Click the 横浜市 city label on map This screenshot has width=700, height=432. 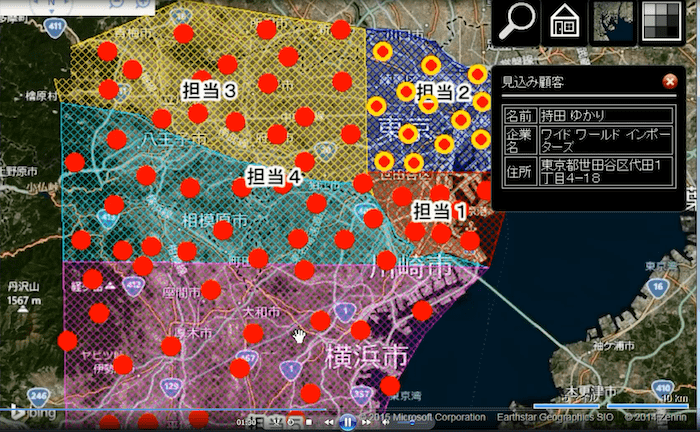point(365,356)
